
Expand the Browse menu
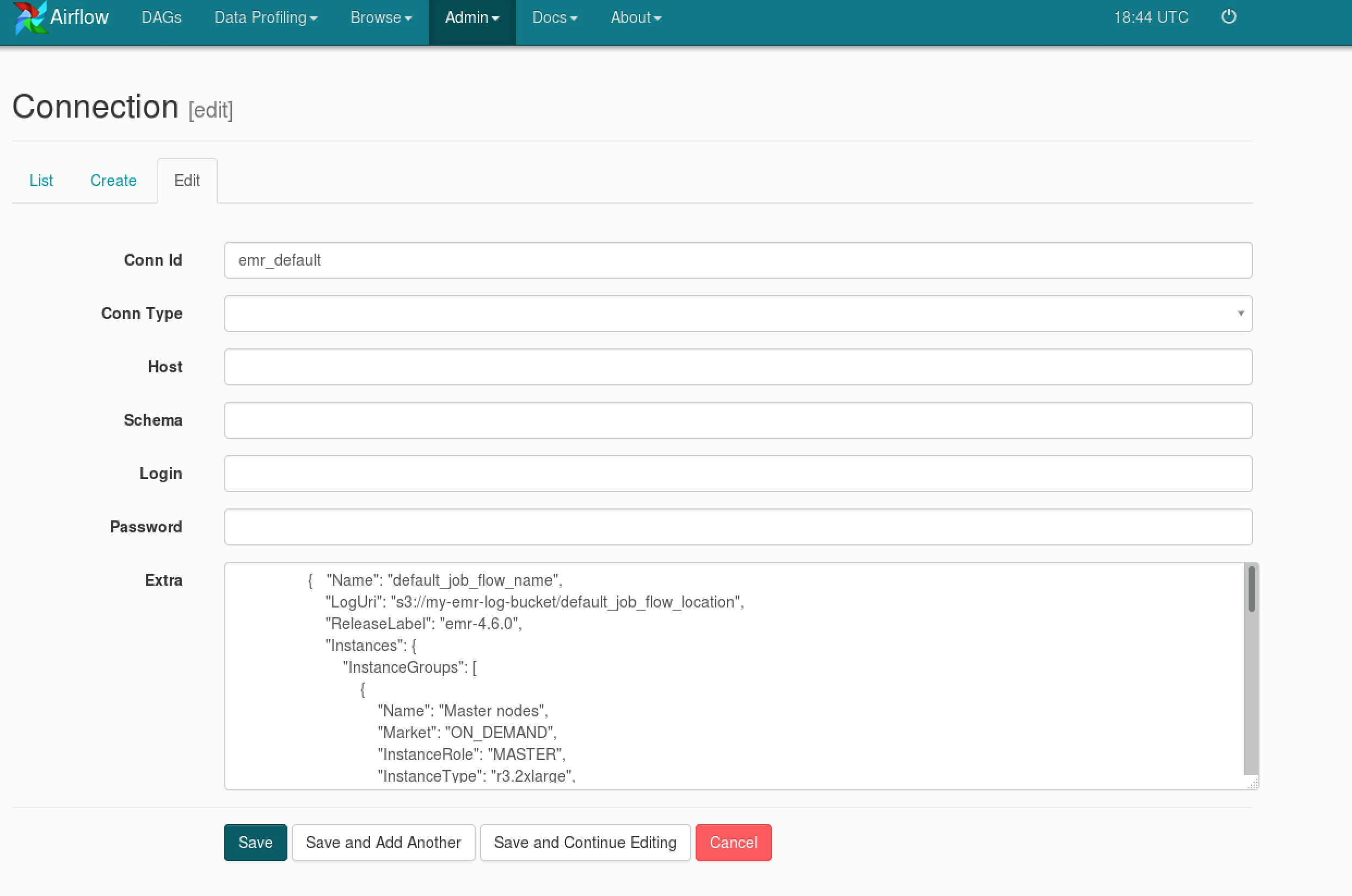[x=381, y=18]
